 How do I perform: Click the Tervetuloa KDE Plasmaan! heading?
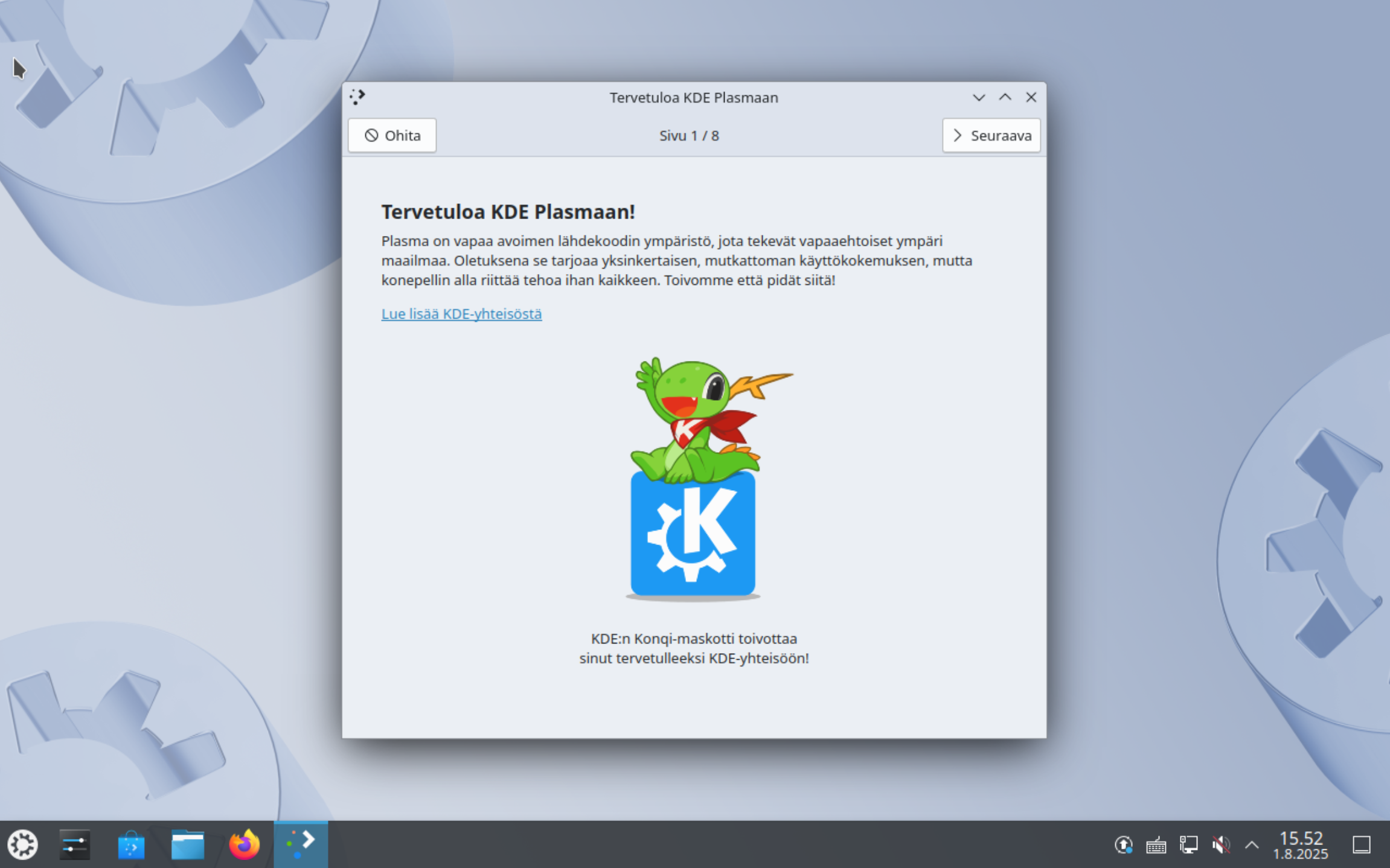coord(508,212)
